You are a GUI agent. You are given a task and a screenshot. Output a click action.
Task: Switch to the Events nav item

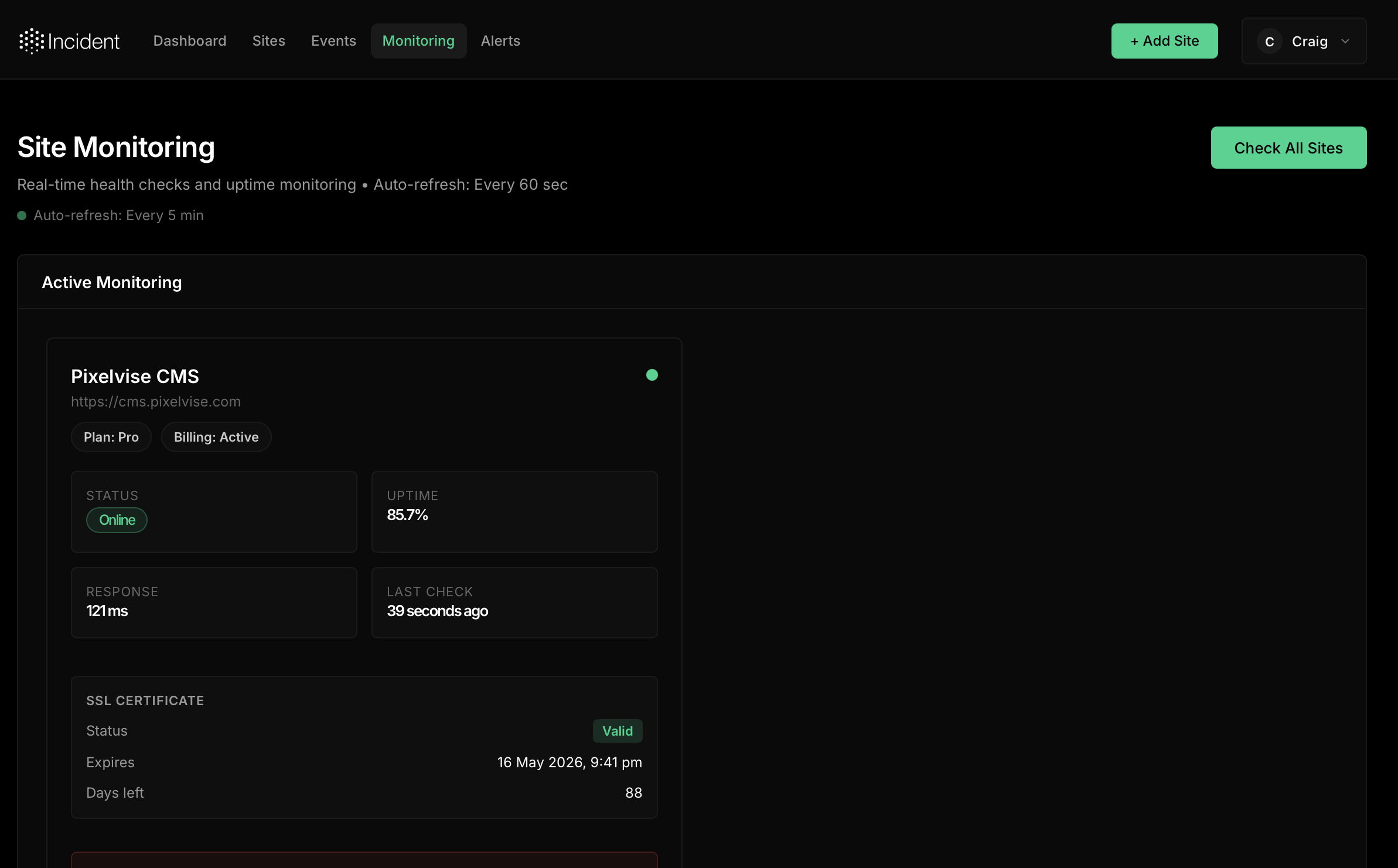click(x=333, y=41)
